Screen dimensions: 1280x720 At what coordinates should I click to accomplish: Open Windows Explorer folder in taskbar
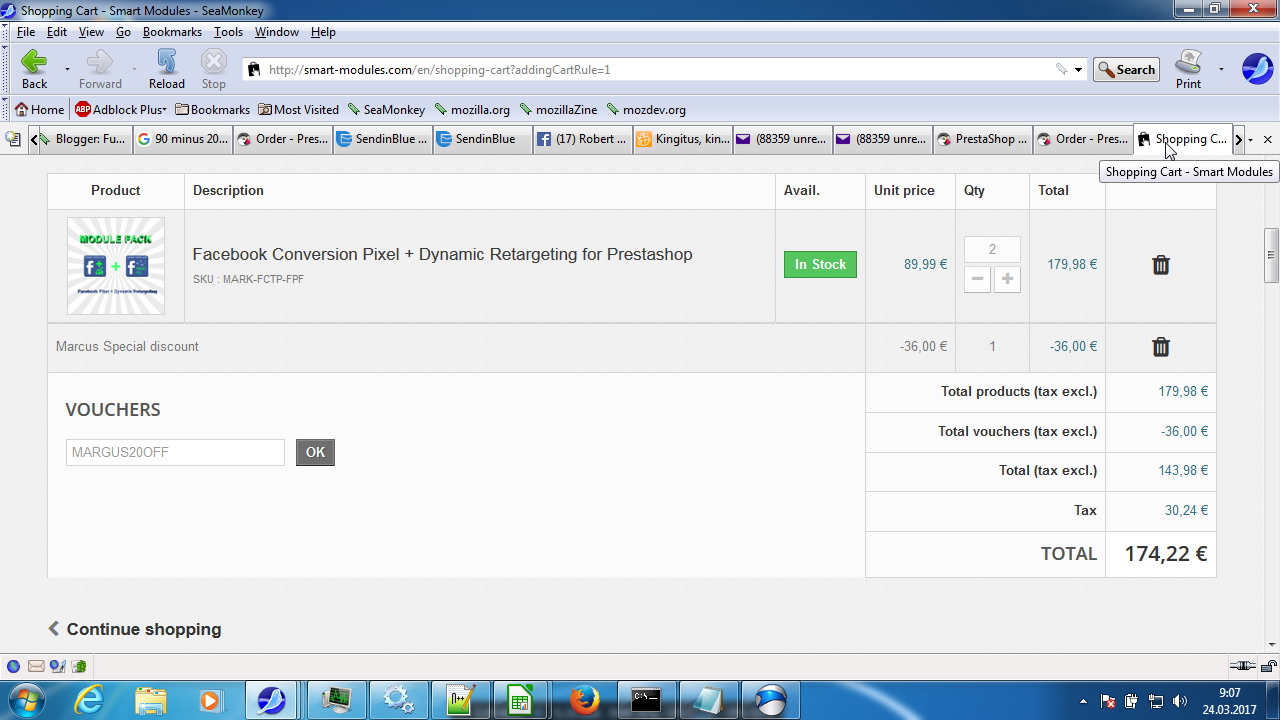point(150,700)
